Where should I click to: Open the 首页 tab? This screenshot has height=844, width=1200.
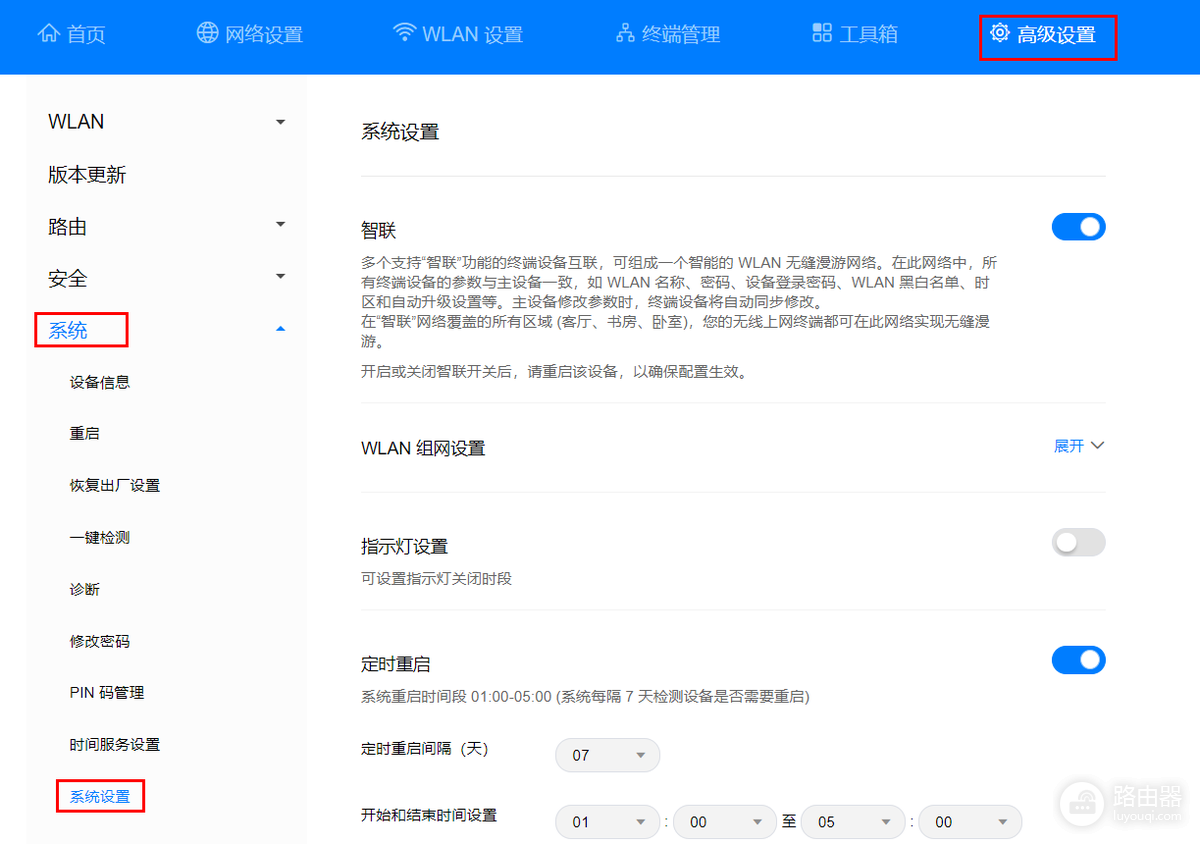point(71,34)
